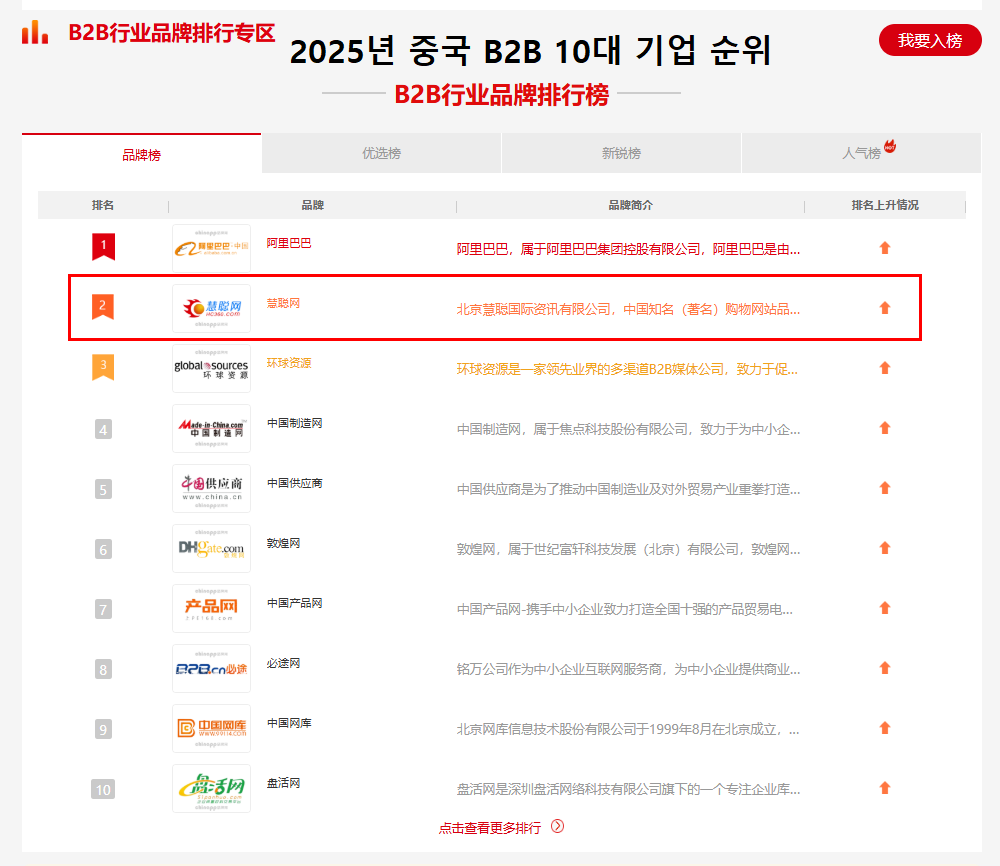Click the up arrow in the 阿里巴巴 row

885,248
